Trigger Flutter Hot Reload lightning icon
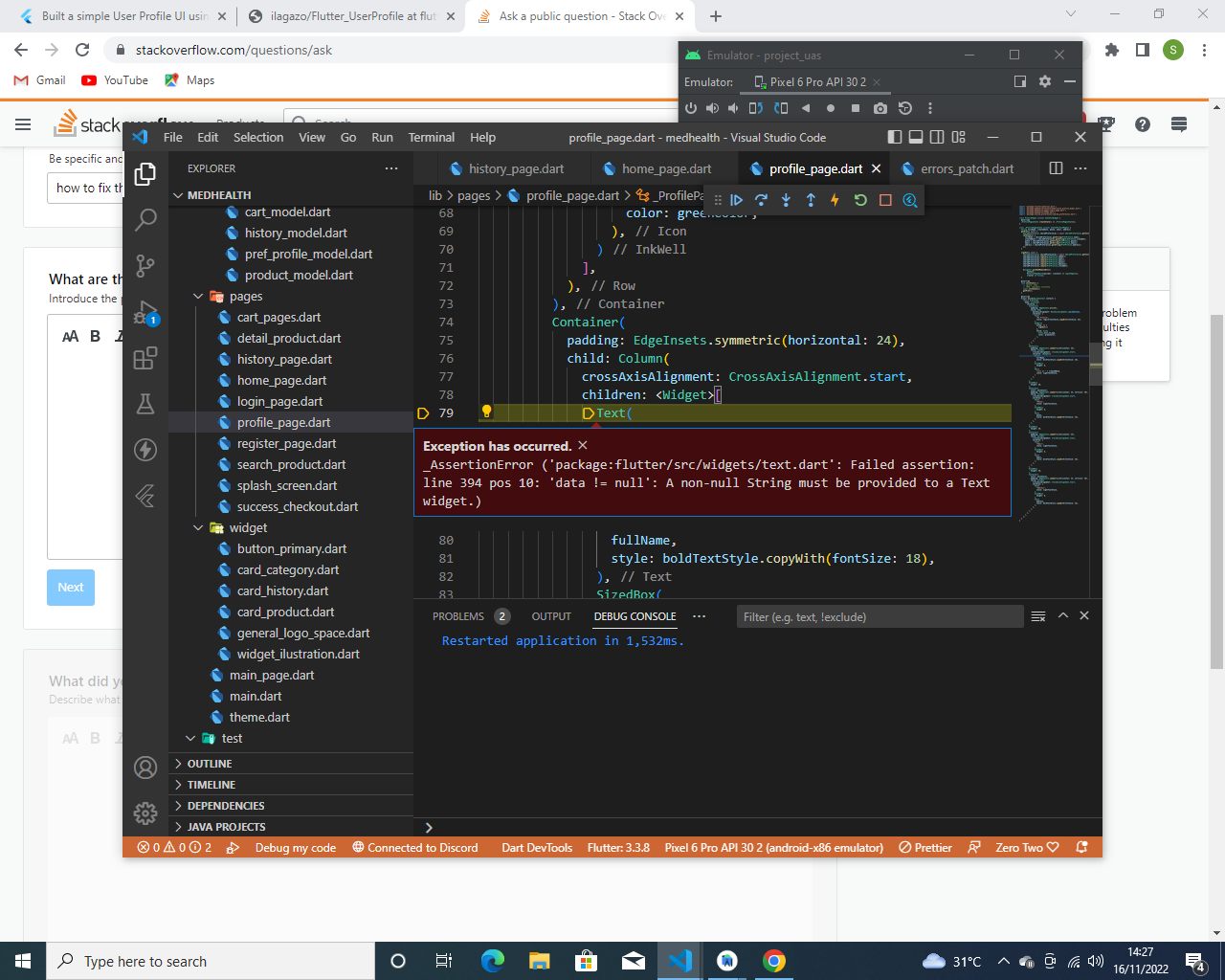 [835, 200]
